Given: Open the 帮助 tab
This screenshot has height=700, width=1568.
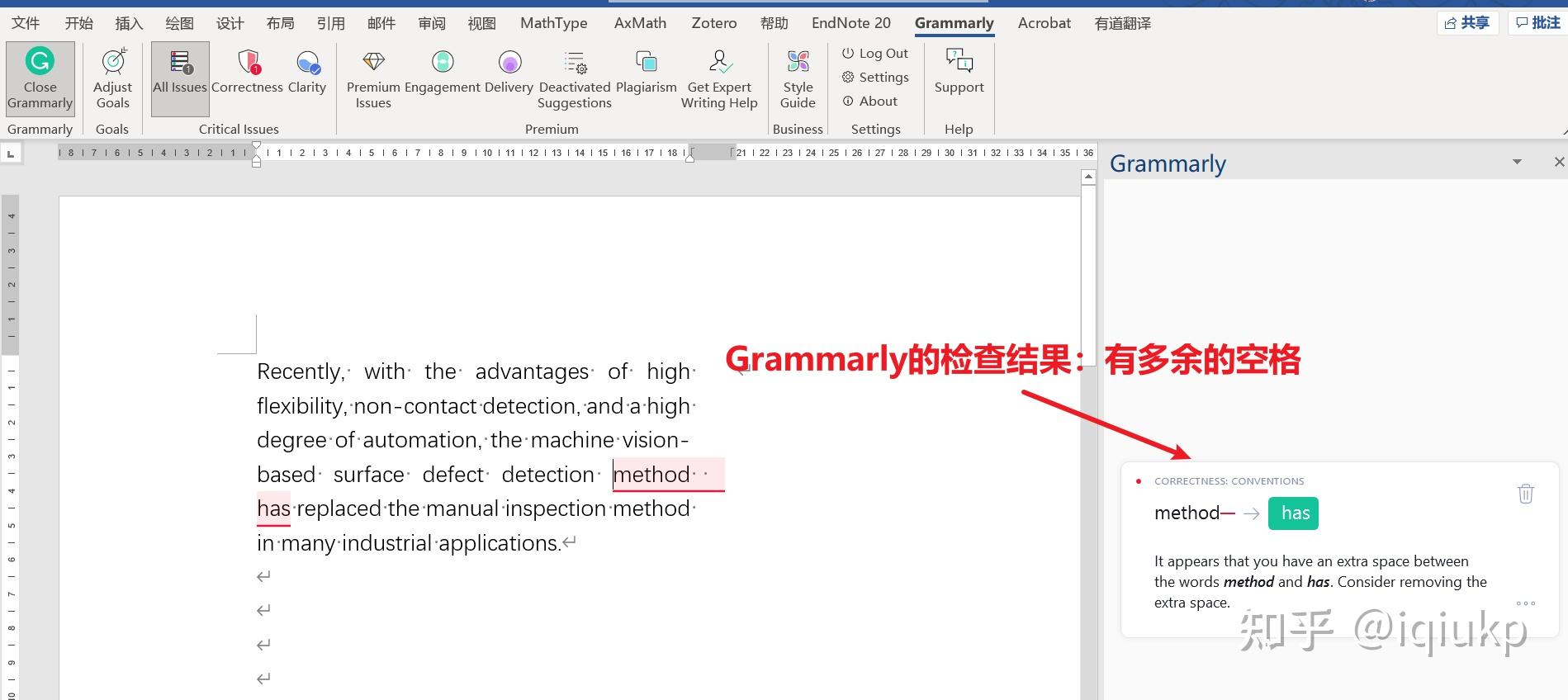Looking at the screenshot, I should click(775, 23).
